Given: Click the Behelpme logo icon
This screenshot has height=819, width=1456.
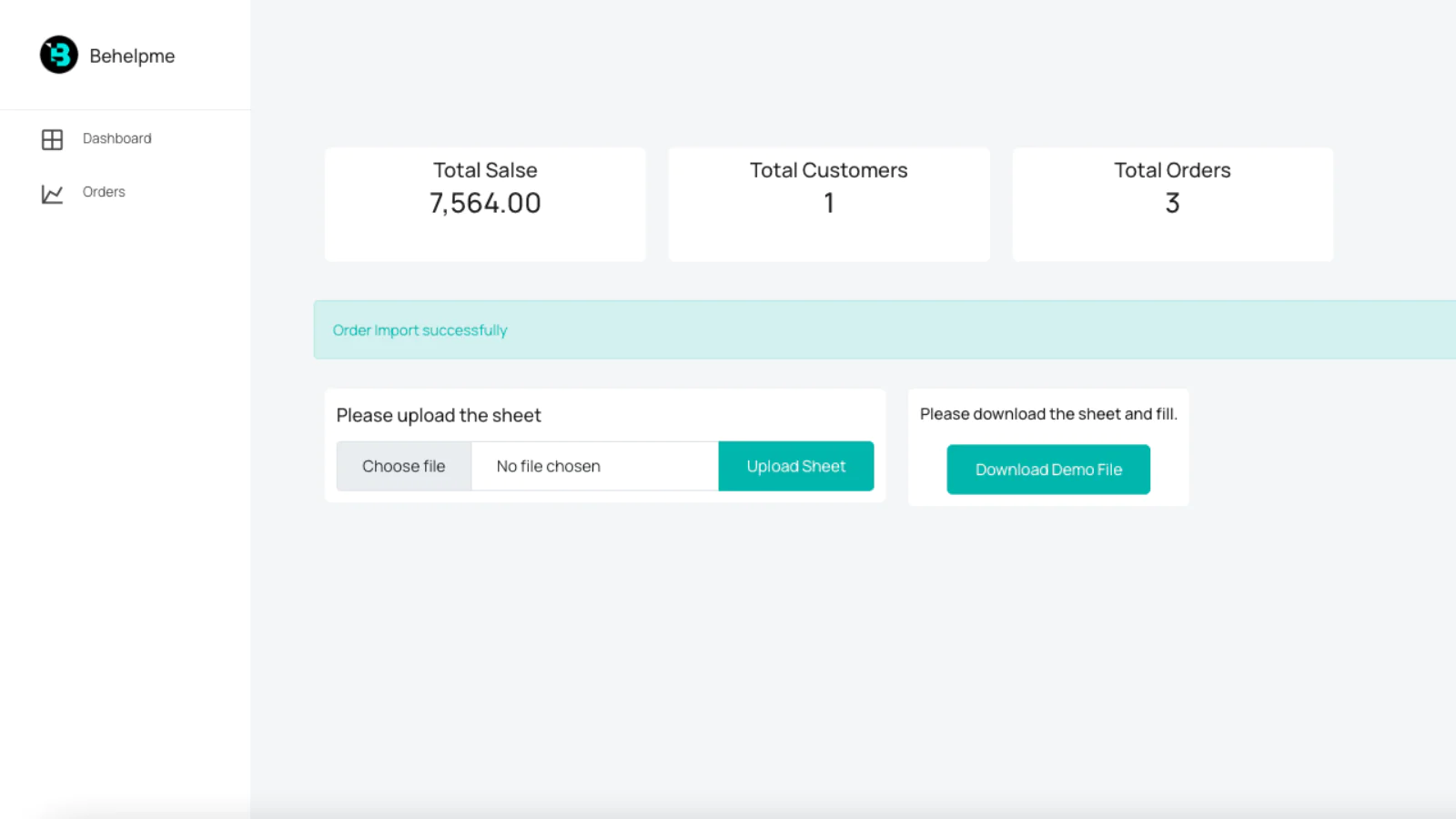Looking at the screenshot, I should [x=59, y=55].
